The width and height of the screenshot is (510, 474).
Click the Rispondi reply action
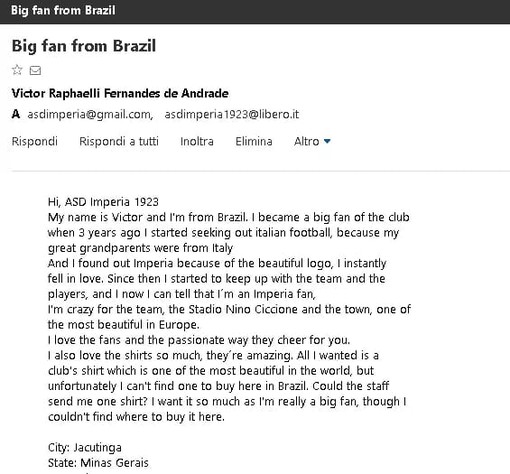coord(35,141)
